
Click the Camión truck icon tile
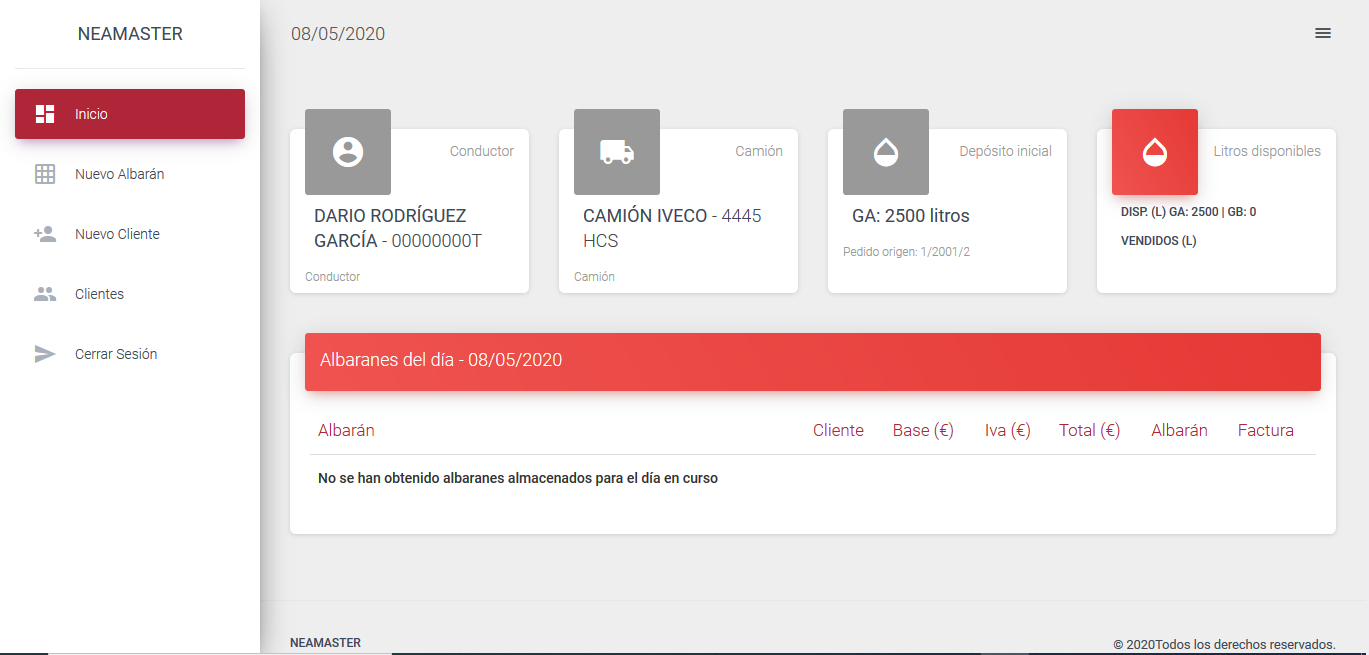click(x=617, y=152)
